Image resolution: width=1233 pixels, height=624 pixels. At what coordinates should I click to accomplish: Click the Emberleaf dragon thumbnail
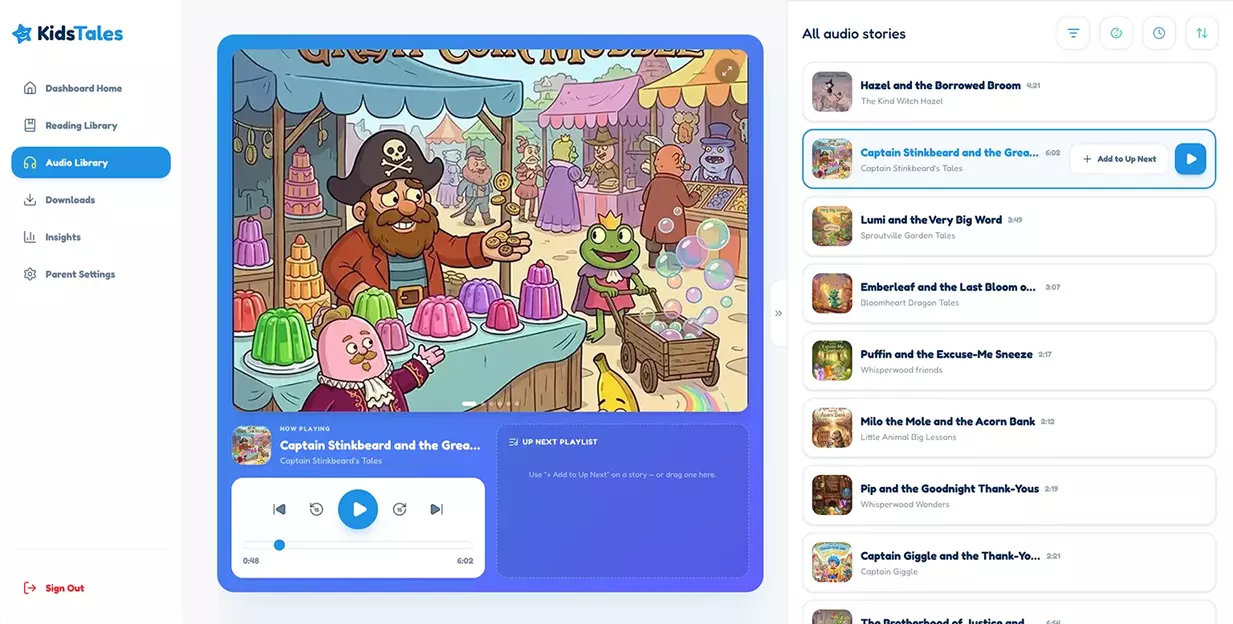832,293
